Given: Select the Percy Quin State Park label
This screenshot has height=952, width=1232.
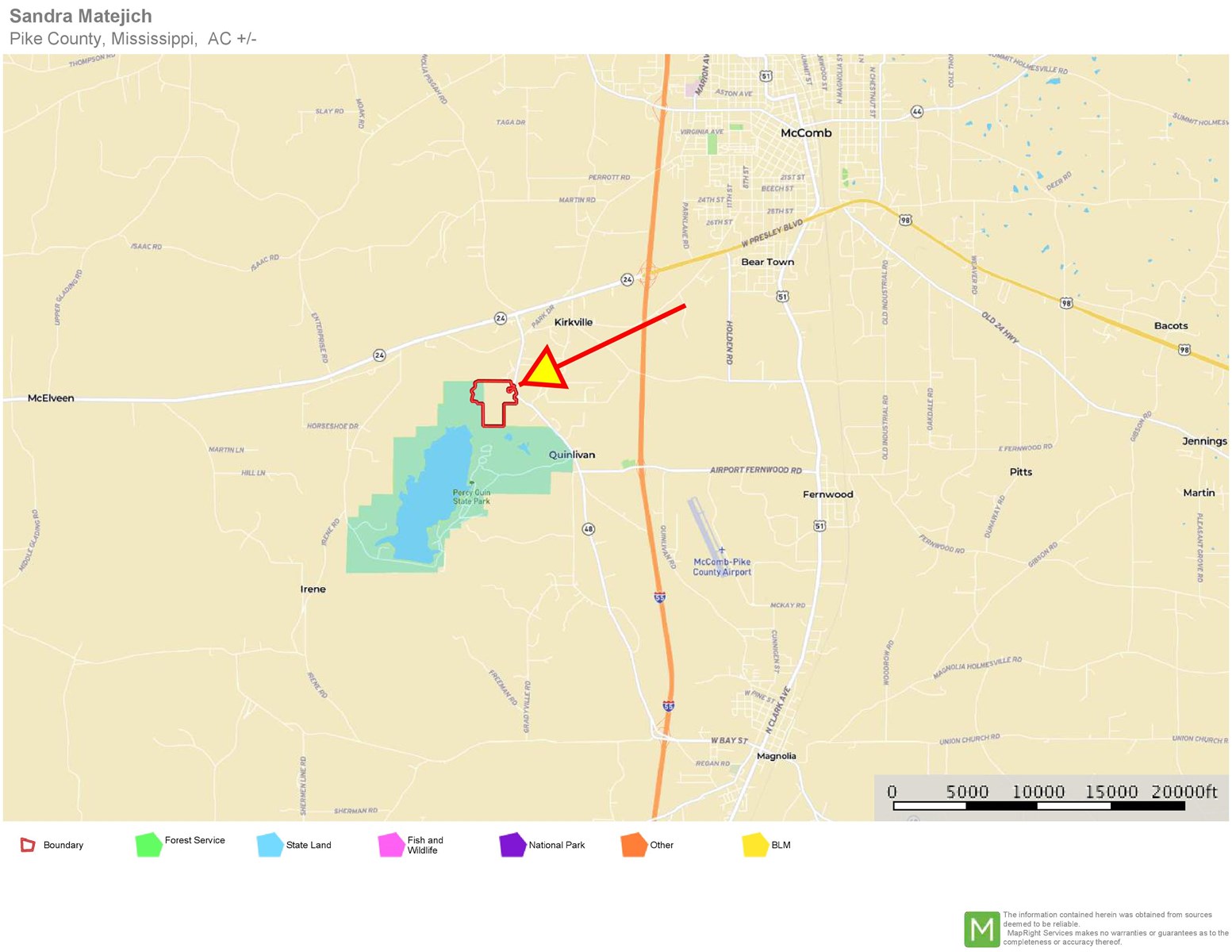Looking at the screenshot, I should (471, 497).
